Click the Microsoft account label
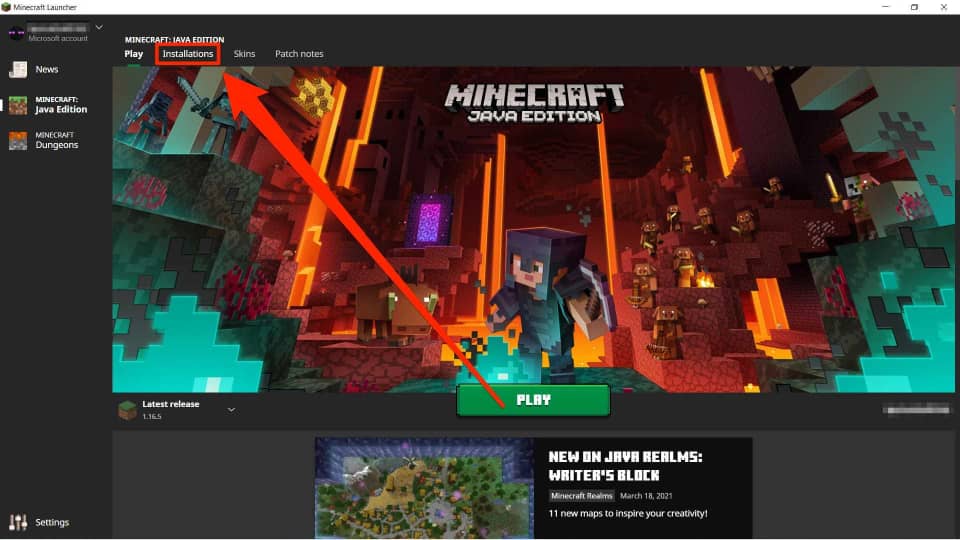 pos(58,38)
